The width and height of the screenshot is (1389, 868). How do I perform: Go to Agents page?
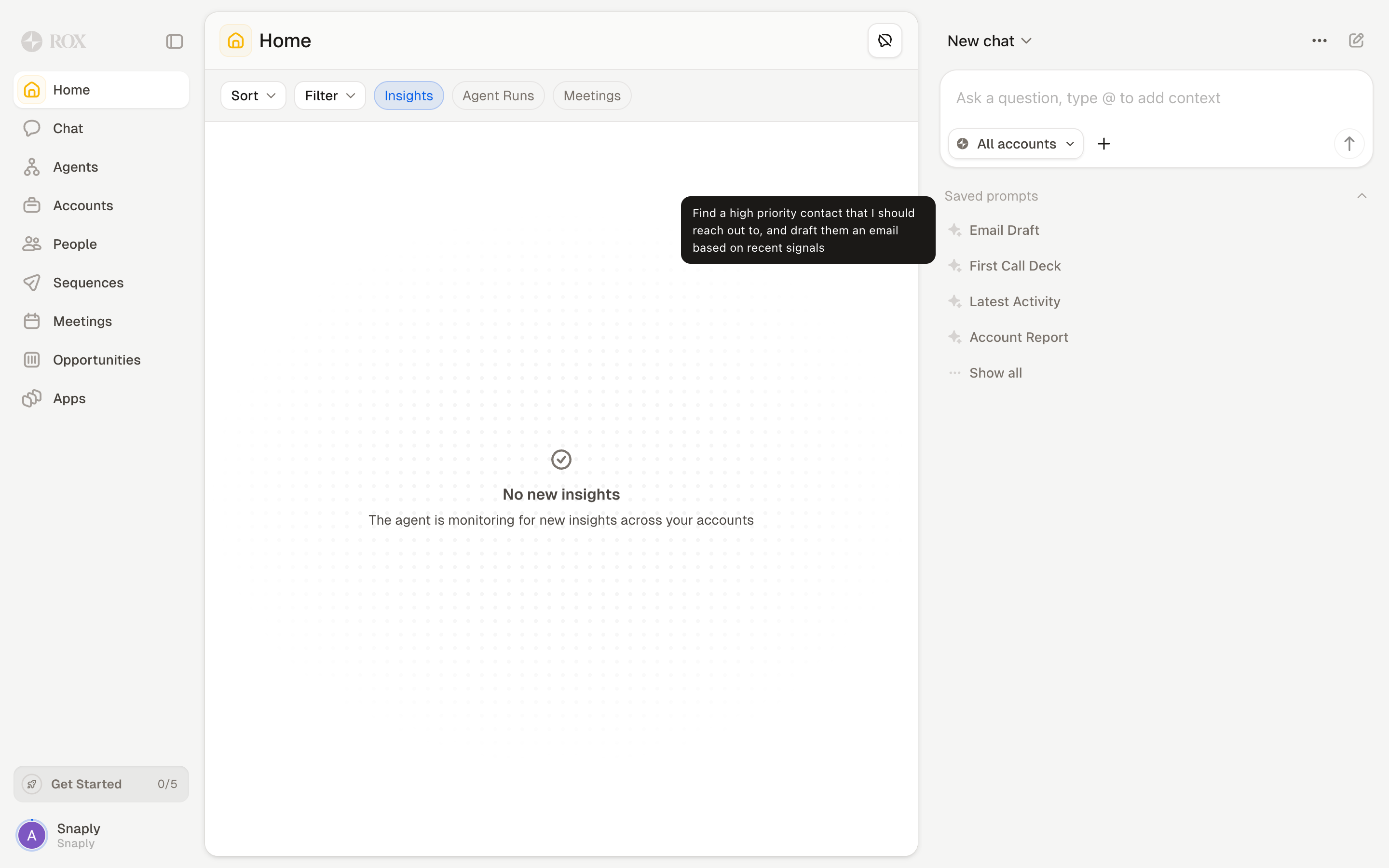pyautogui.click(x=101, y=167)
